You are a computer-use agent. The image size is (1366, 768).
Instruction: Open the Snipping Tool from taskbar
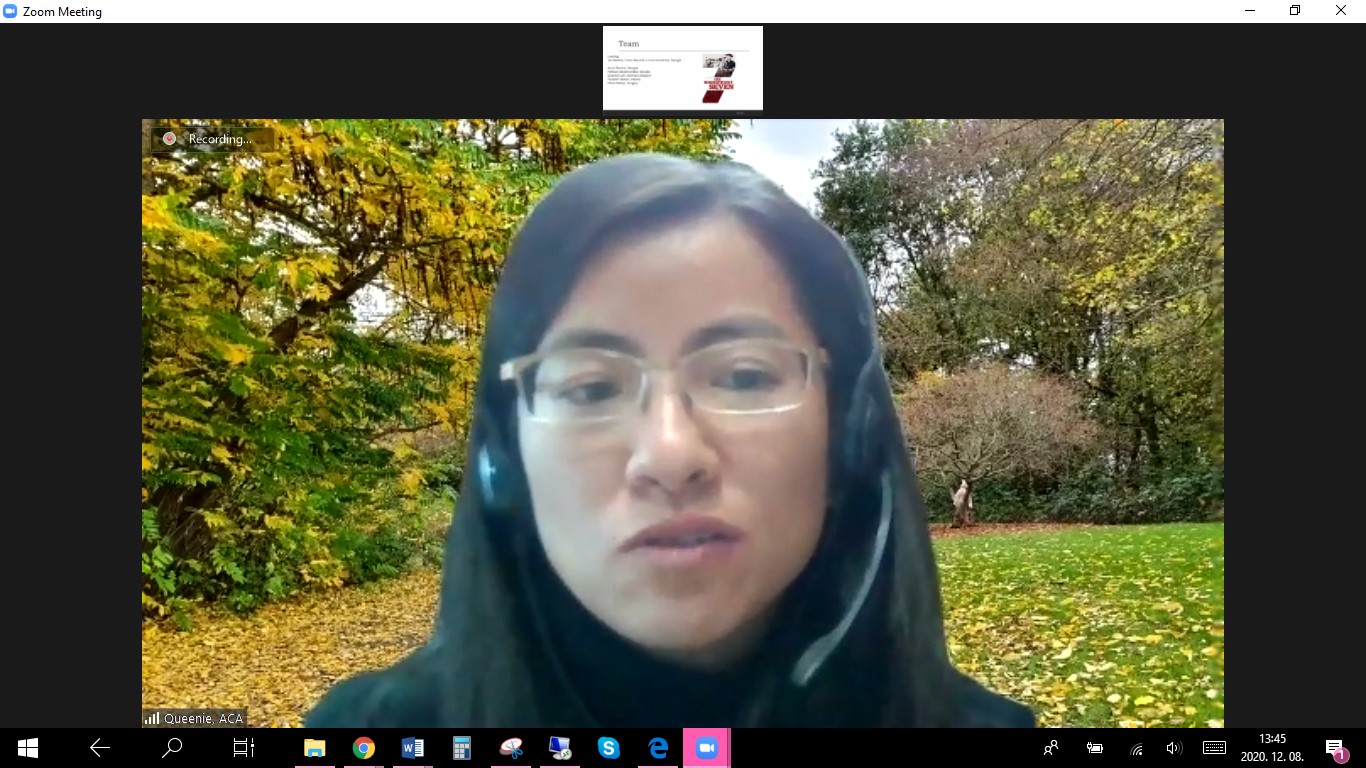click(511, 748)
